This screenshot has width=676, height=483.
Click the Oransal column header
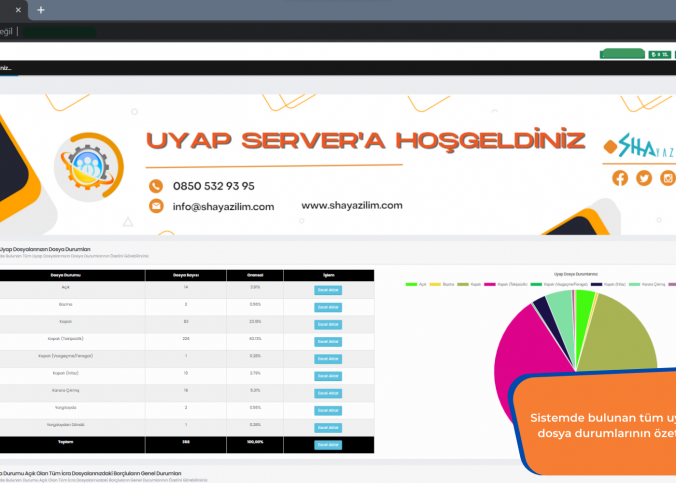tap(255, 275)
